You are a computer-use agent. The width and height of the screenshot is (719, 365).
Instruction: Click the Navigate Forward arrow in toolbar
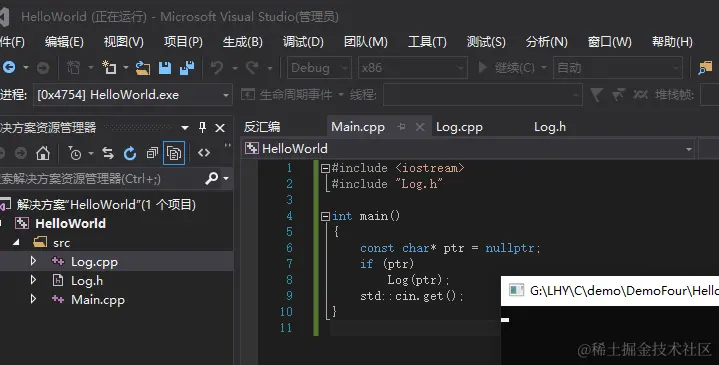pos(43,68)
